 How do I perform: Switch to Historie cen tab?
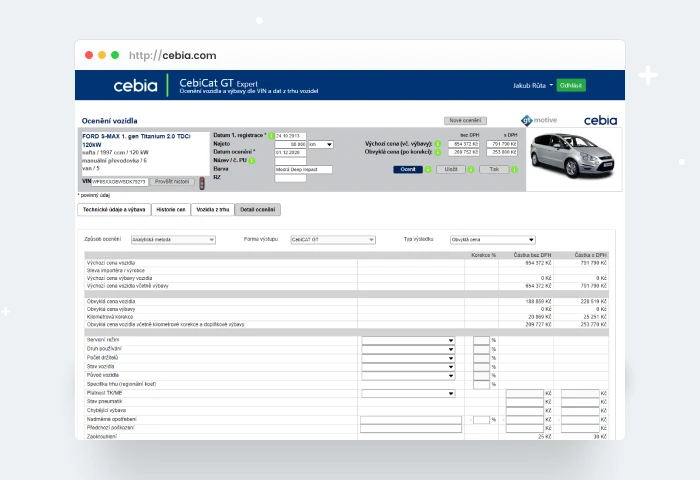pyautogui.click(x=171, y=209)
